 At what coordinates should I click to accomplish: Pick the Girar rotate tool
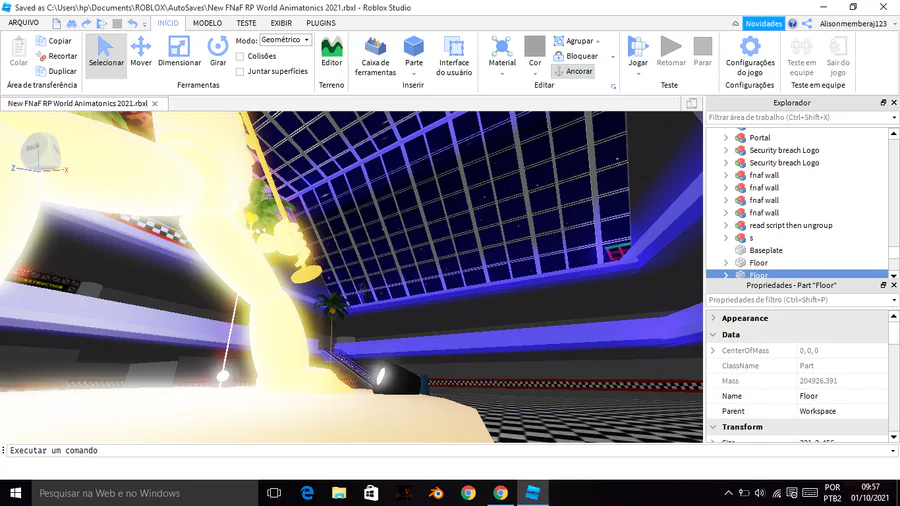pyautogui.click(x=218, y=52)
